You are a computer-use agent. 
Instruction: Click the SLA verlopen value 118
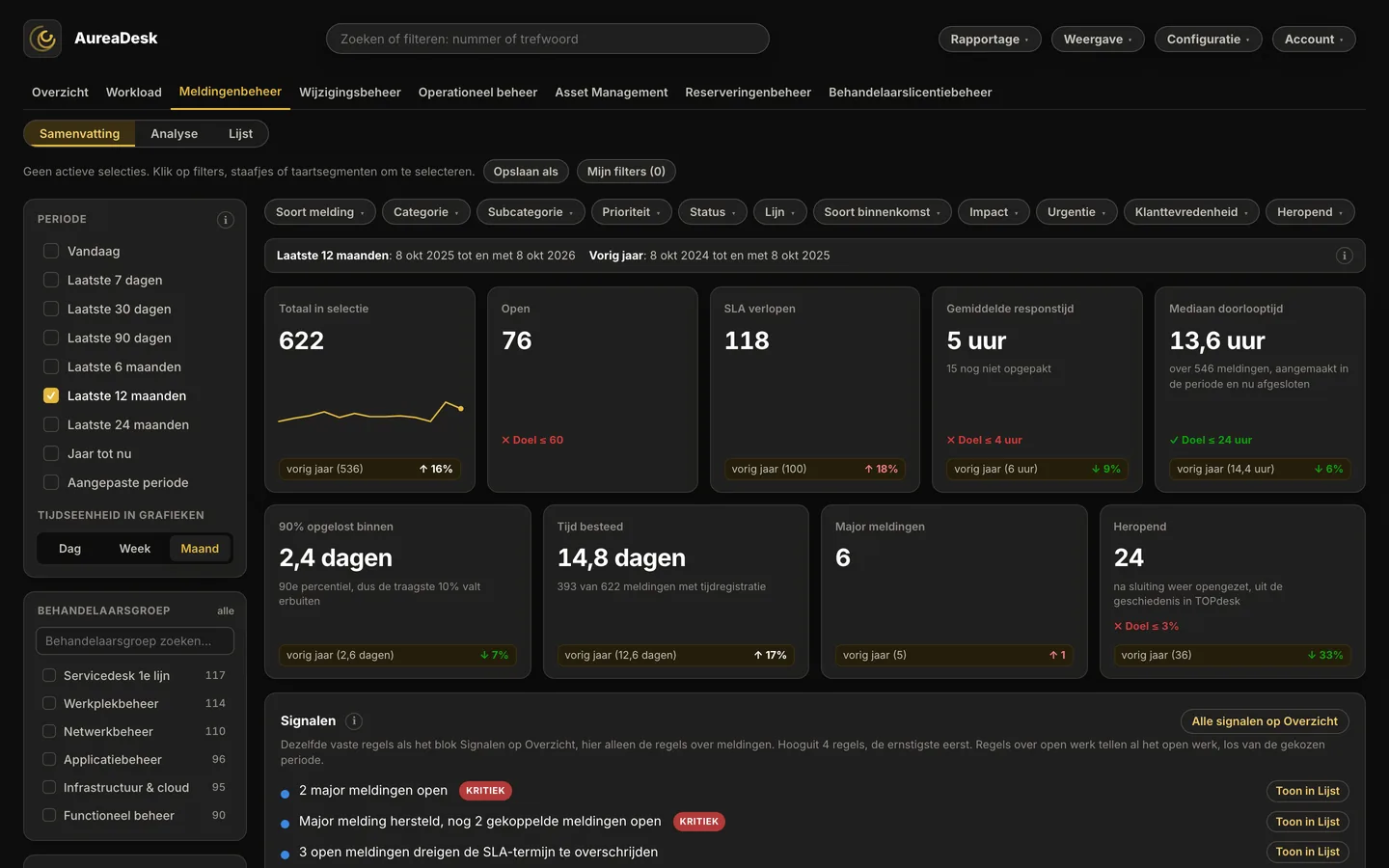pos(747,341)
